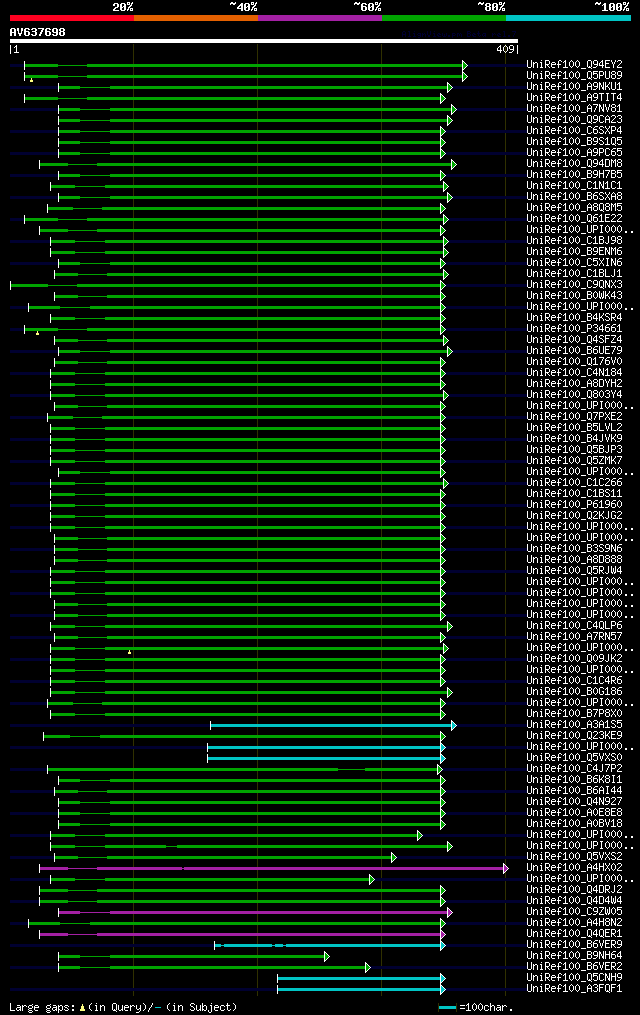
Task: Select the UniRef100_A3A1S5 label
Action: (574, 725)
